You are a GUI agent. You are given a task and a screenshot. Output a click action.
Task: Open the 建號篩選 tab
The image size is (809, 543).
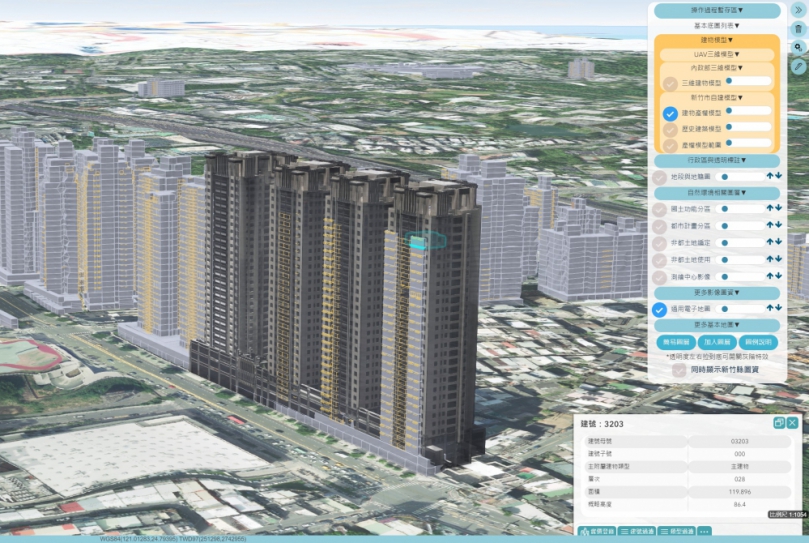[x=636, y=531]
